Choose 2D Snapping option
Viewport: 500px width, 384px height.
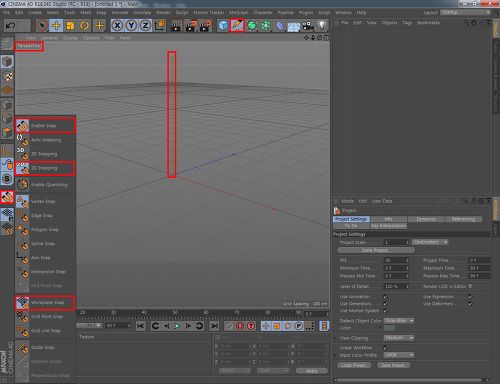[x=45, y=168]
